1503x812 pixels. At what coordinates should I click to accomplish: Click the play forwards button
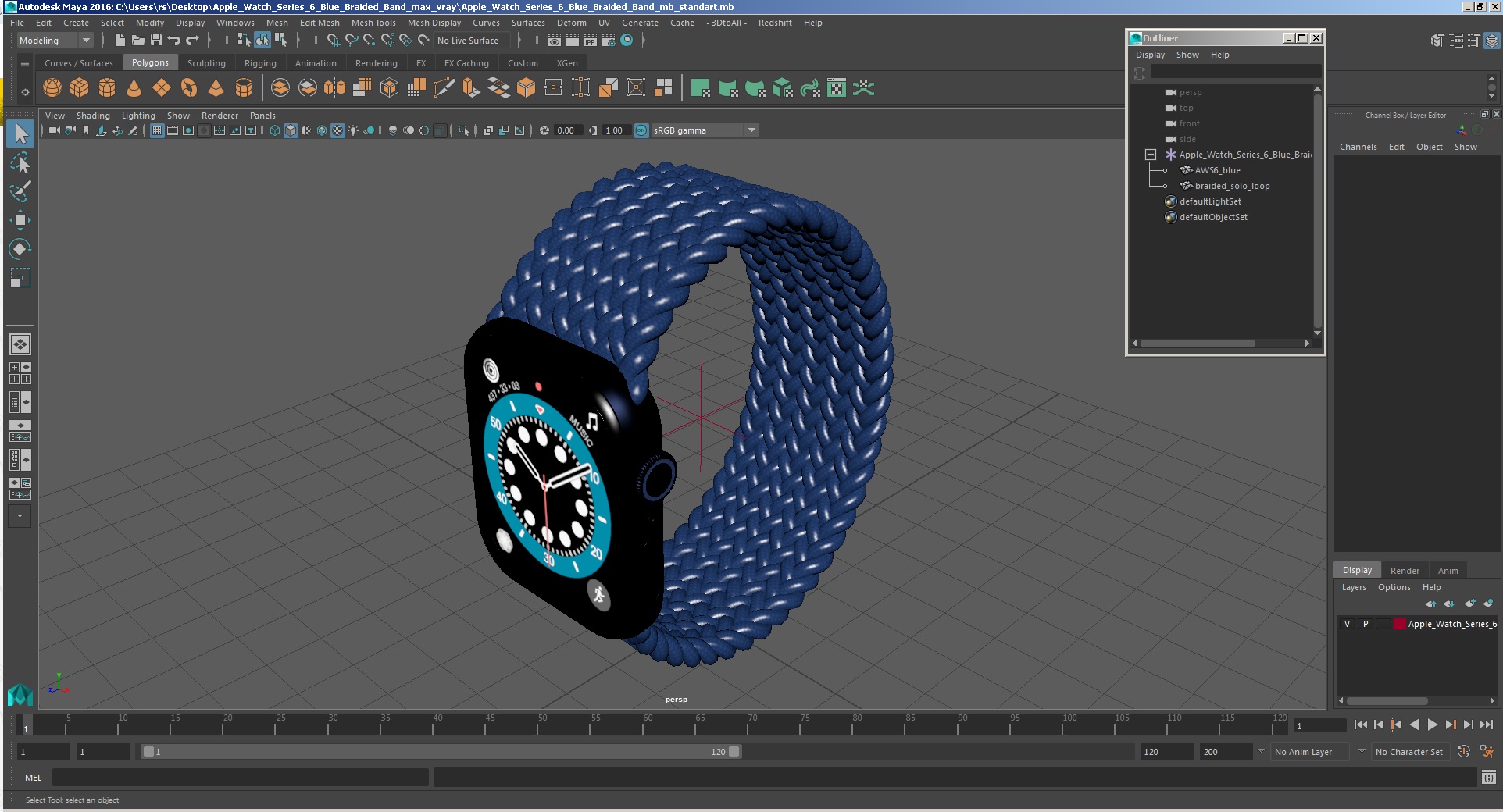(x=1432, y=725)
